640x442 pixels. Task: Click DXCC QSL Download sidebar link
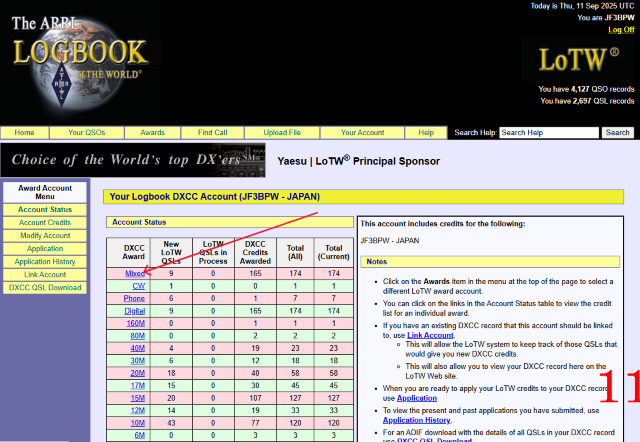(x=45, y=287)
